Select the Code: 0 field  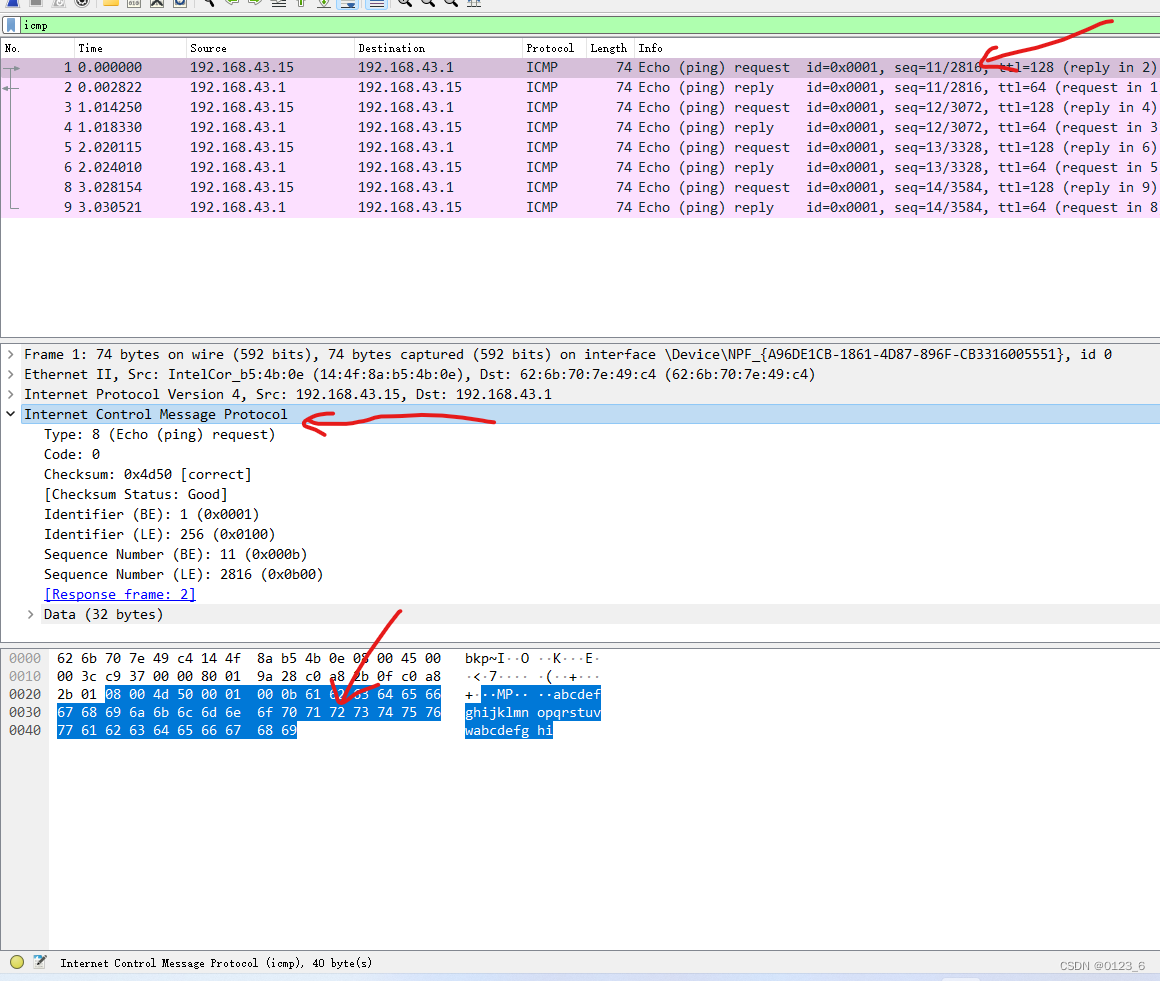[x=72, y=454]
